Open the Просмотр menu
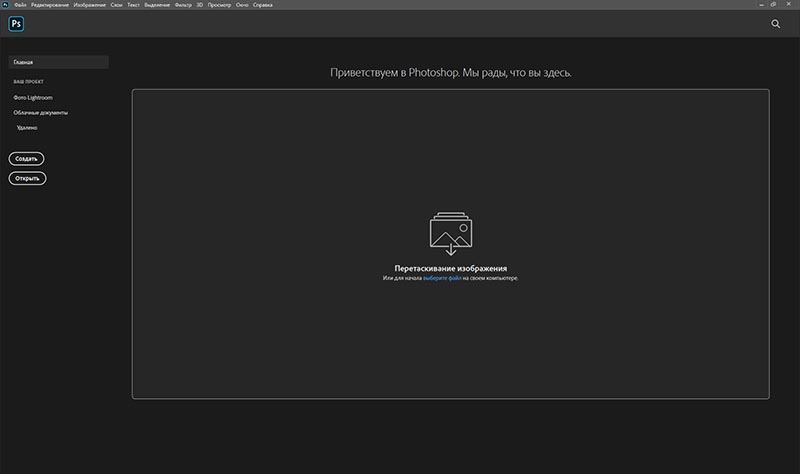The height and width of the screenshot is (474, 800). point(219,5)
